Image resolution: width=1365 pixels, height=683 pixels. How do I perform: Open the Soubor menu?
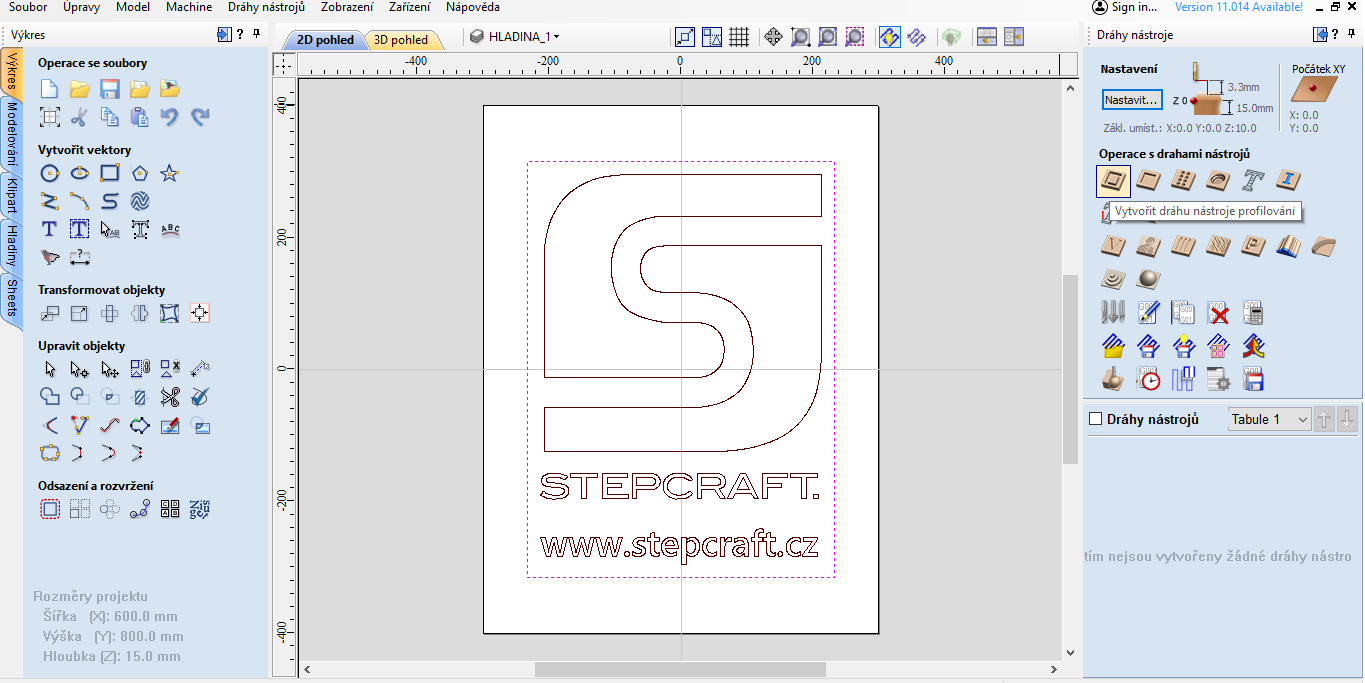click(x=27, y=7)
